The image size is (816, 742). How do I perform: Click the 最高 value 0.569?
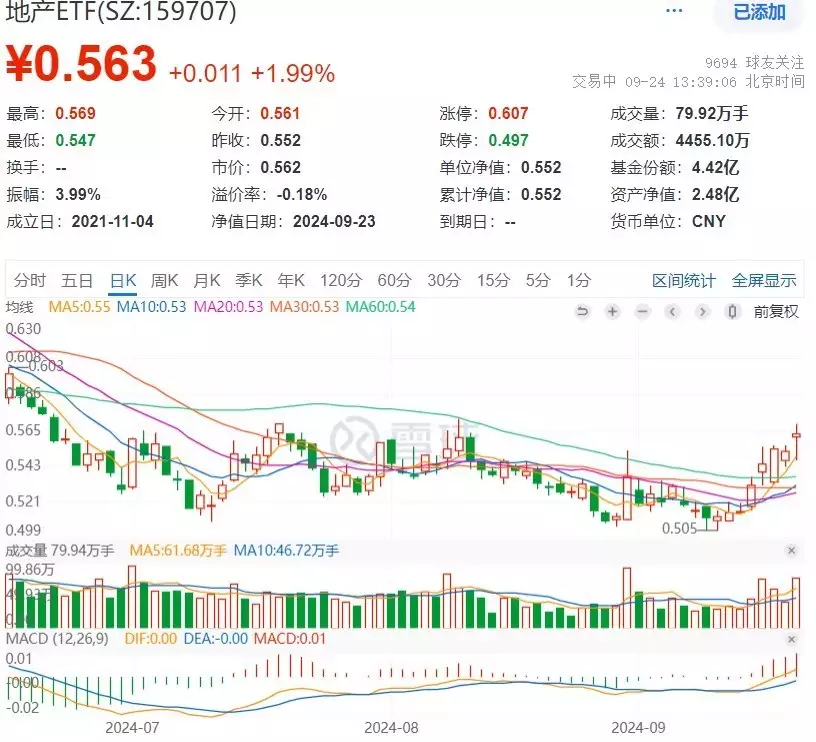75,113
